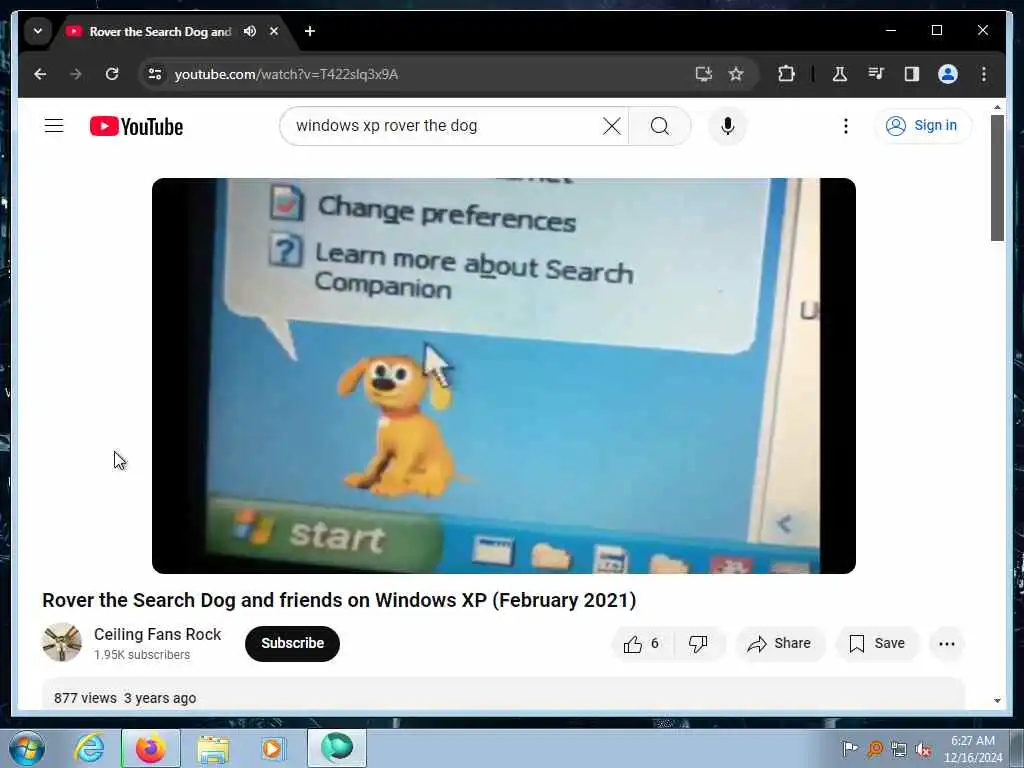Install YouTube app icon in address bar
The image size is (1024, 768).
coord(703,74)
